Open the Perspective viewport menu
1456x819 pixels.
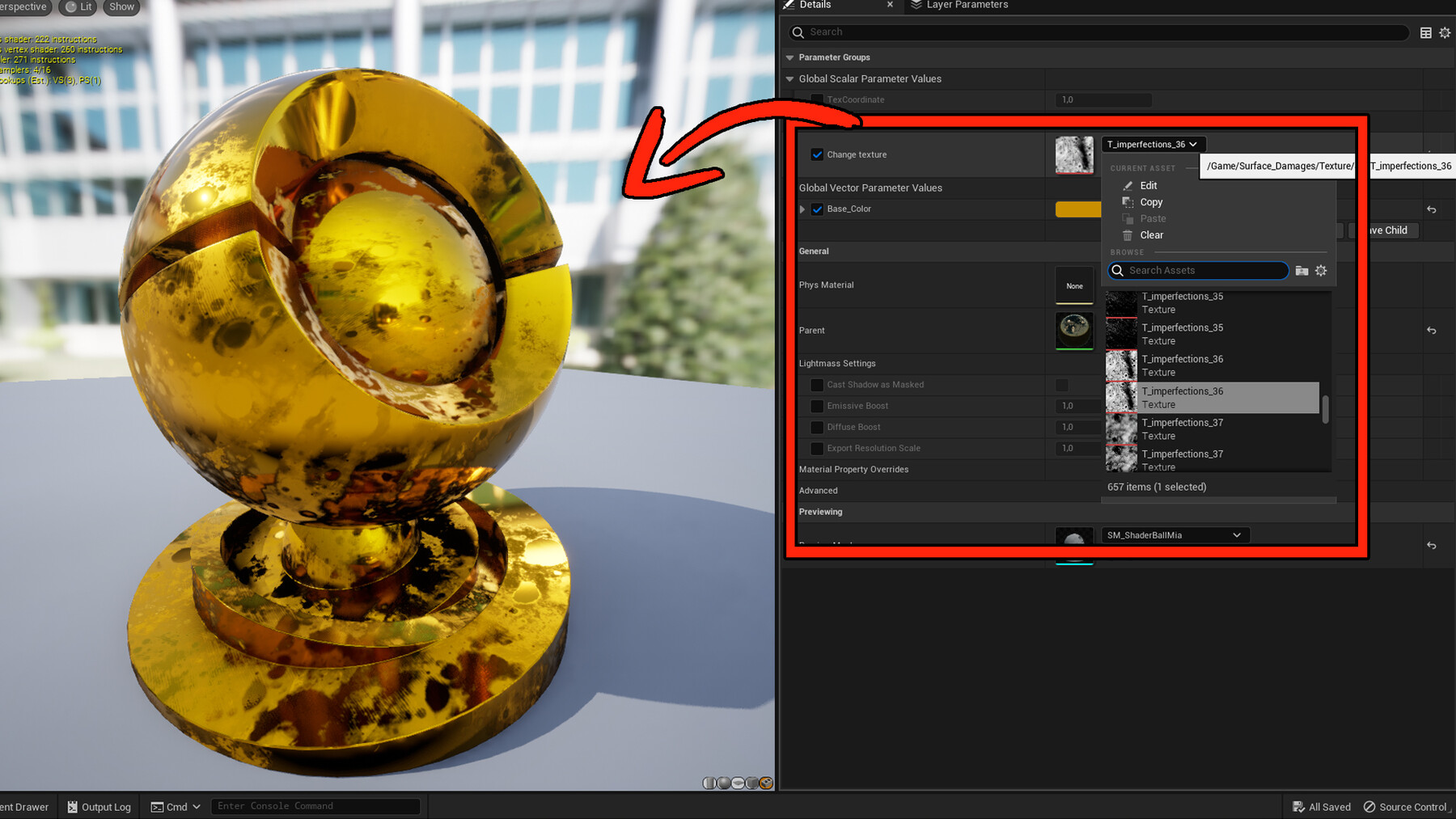coord(24,6)
